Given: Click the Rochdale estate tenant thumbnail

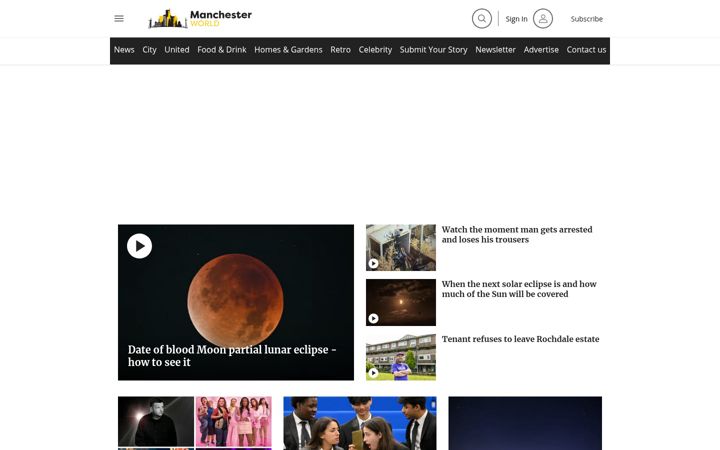Looking at the screenshot, I should point(401,357).
